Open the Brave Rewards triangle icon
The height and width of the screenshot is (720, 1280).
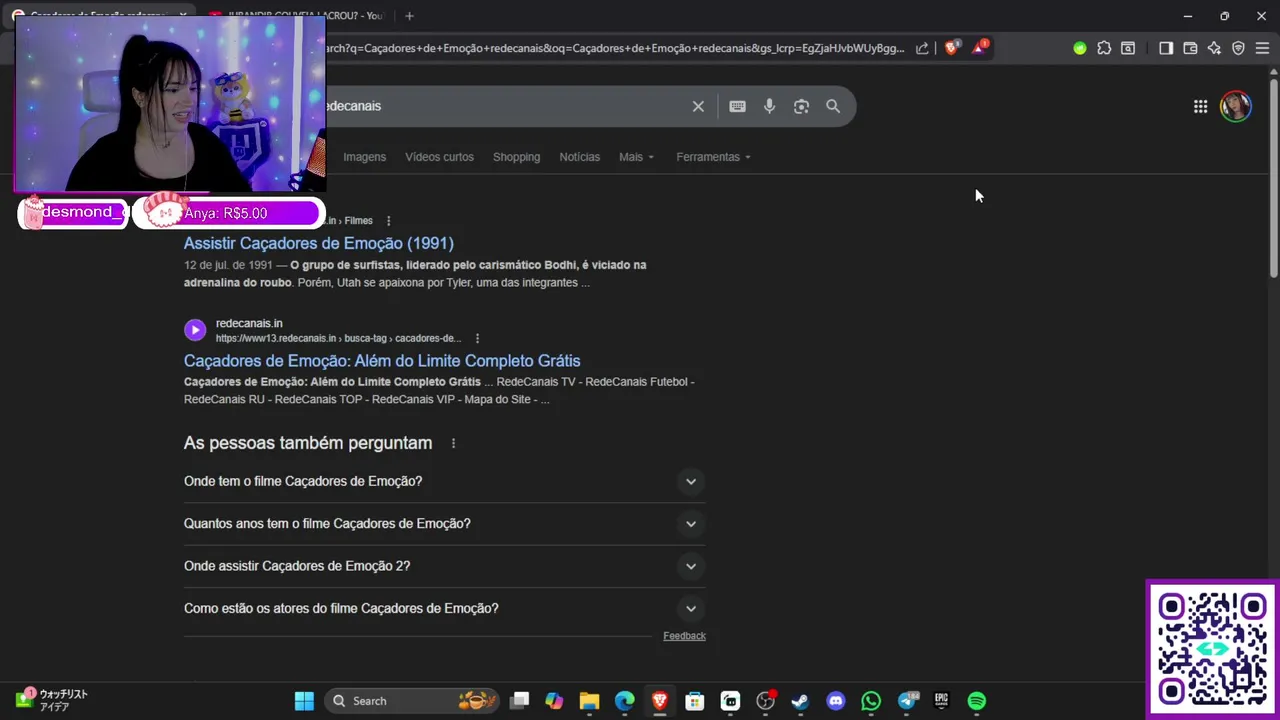[x=979, y=48]
